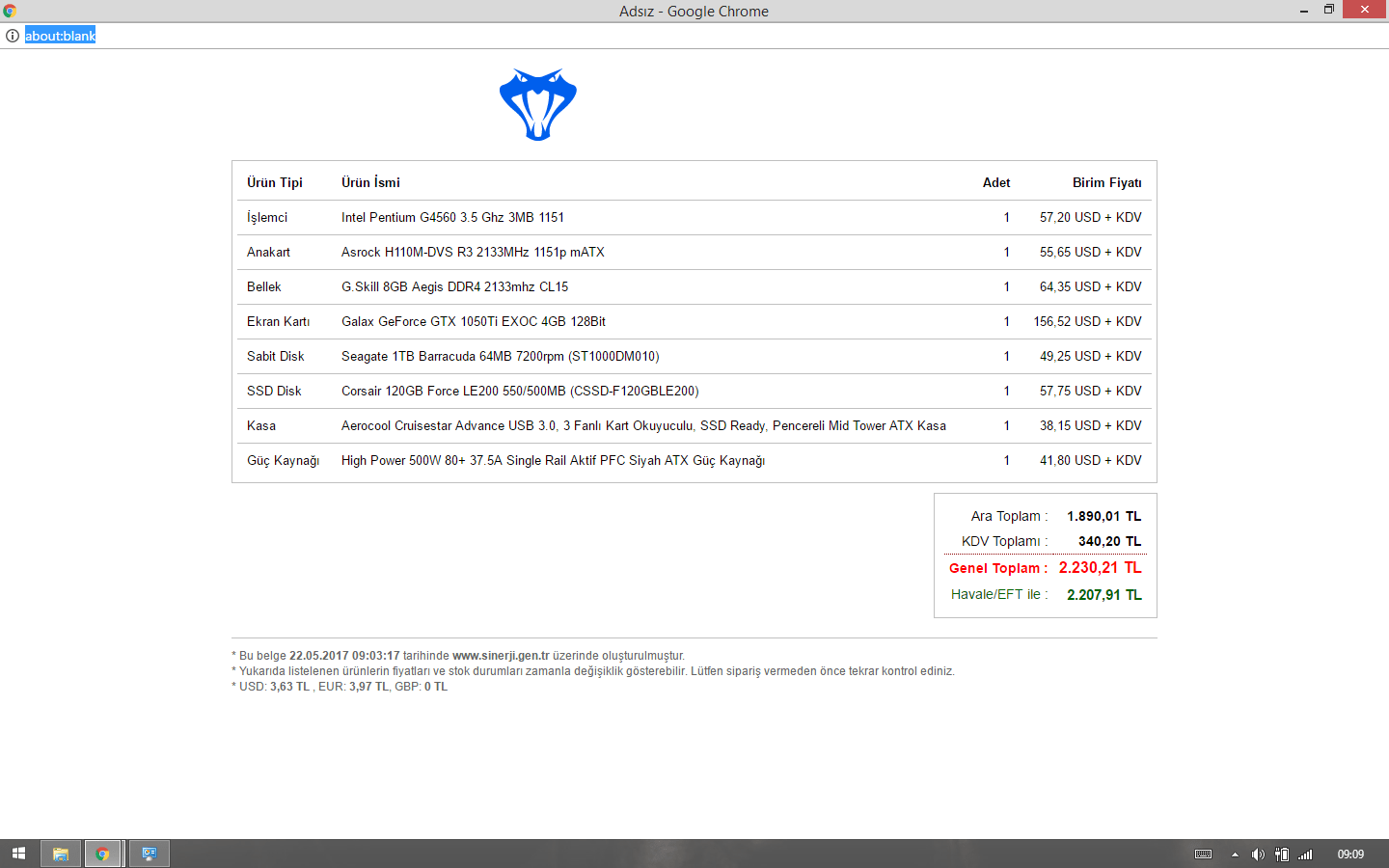Image resolution: width=1389 pixels, height=868 pixels.
Task: Minimize the Chrome window
Action: click(1303, 11)
